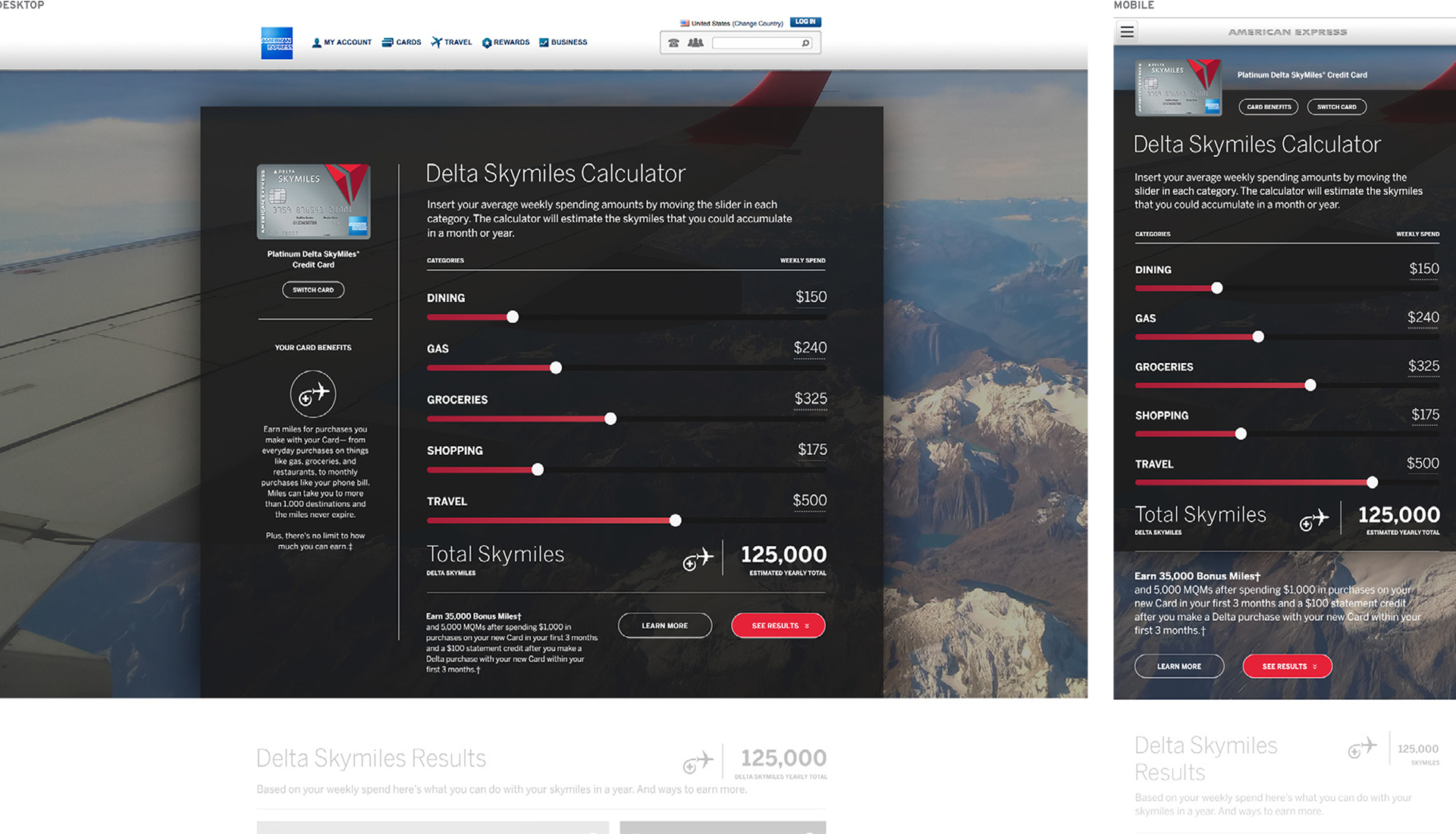Click the mobile Gas $240 value

point(1423,318)
